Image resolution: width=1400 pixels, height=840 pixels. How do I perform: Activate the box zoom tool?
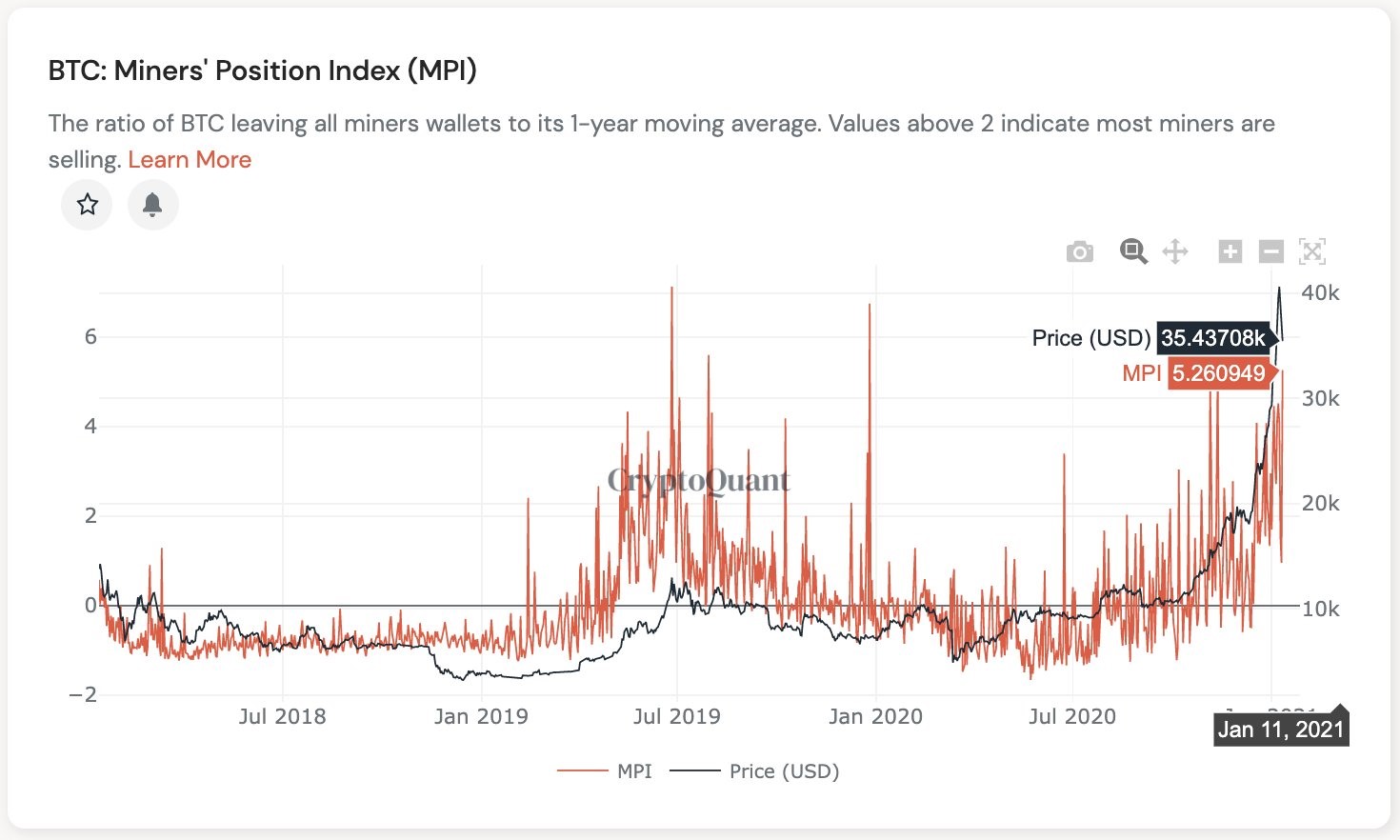[x=1133, y=251]
